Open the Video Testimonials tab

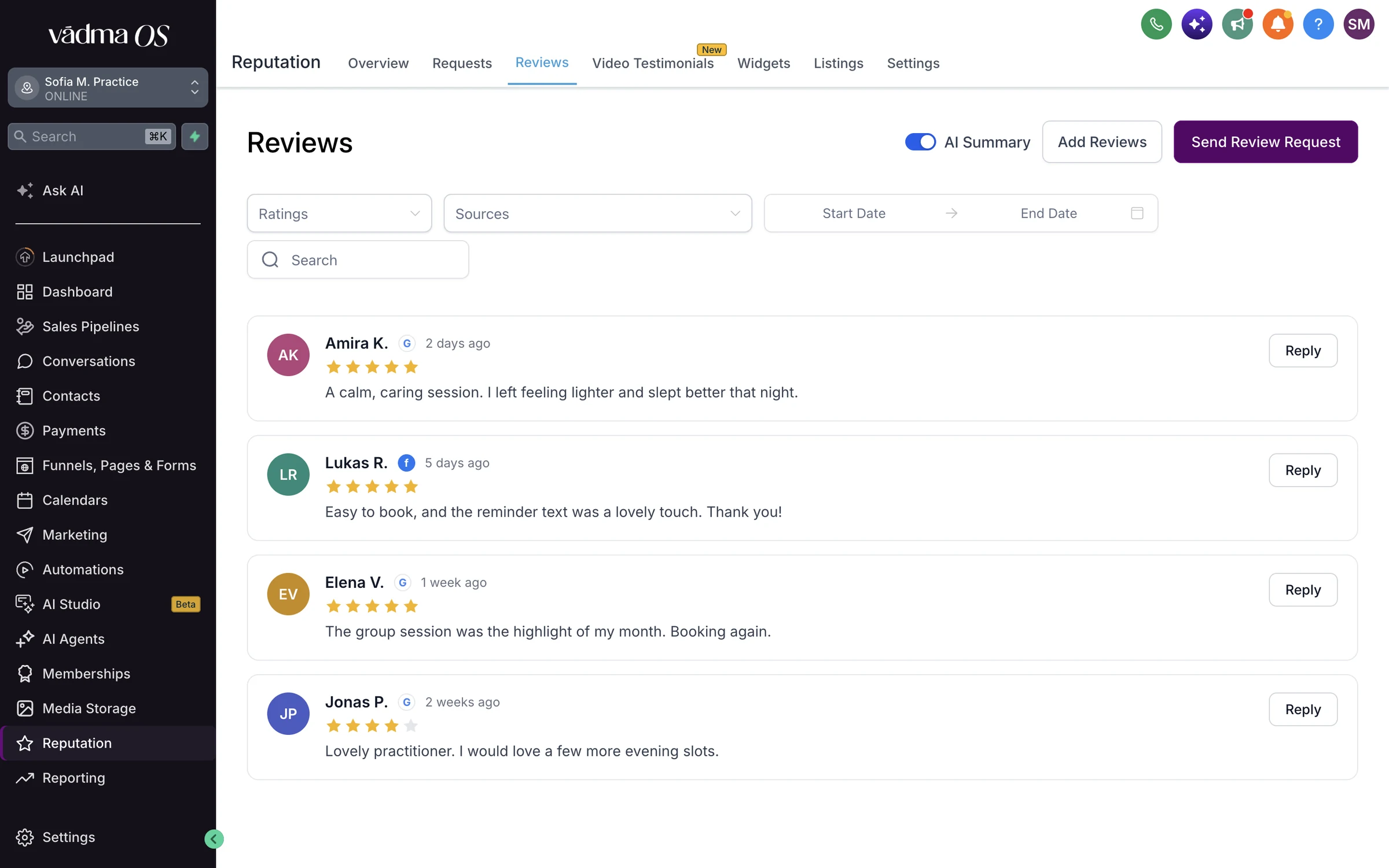click(653, 63)
